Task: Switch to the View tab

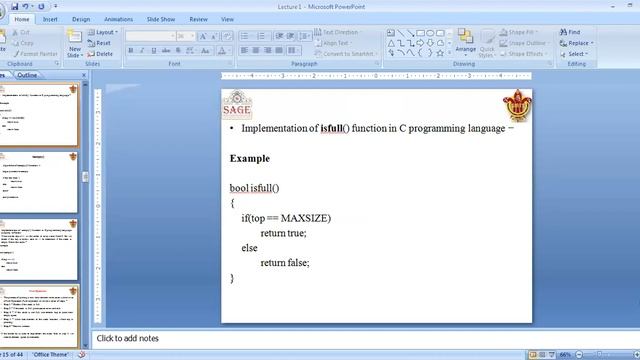Action: point(227,19)
